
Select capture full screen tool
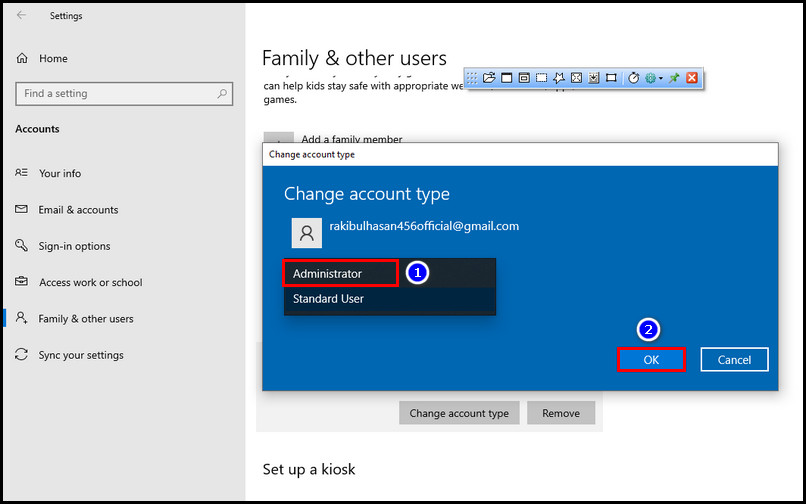click(576, 78)
